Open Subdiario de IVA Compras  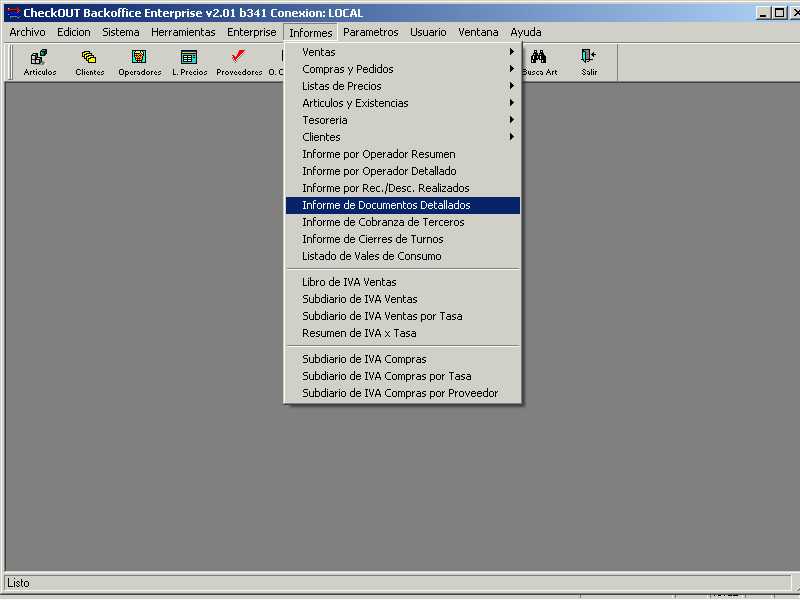pos(403,359)
